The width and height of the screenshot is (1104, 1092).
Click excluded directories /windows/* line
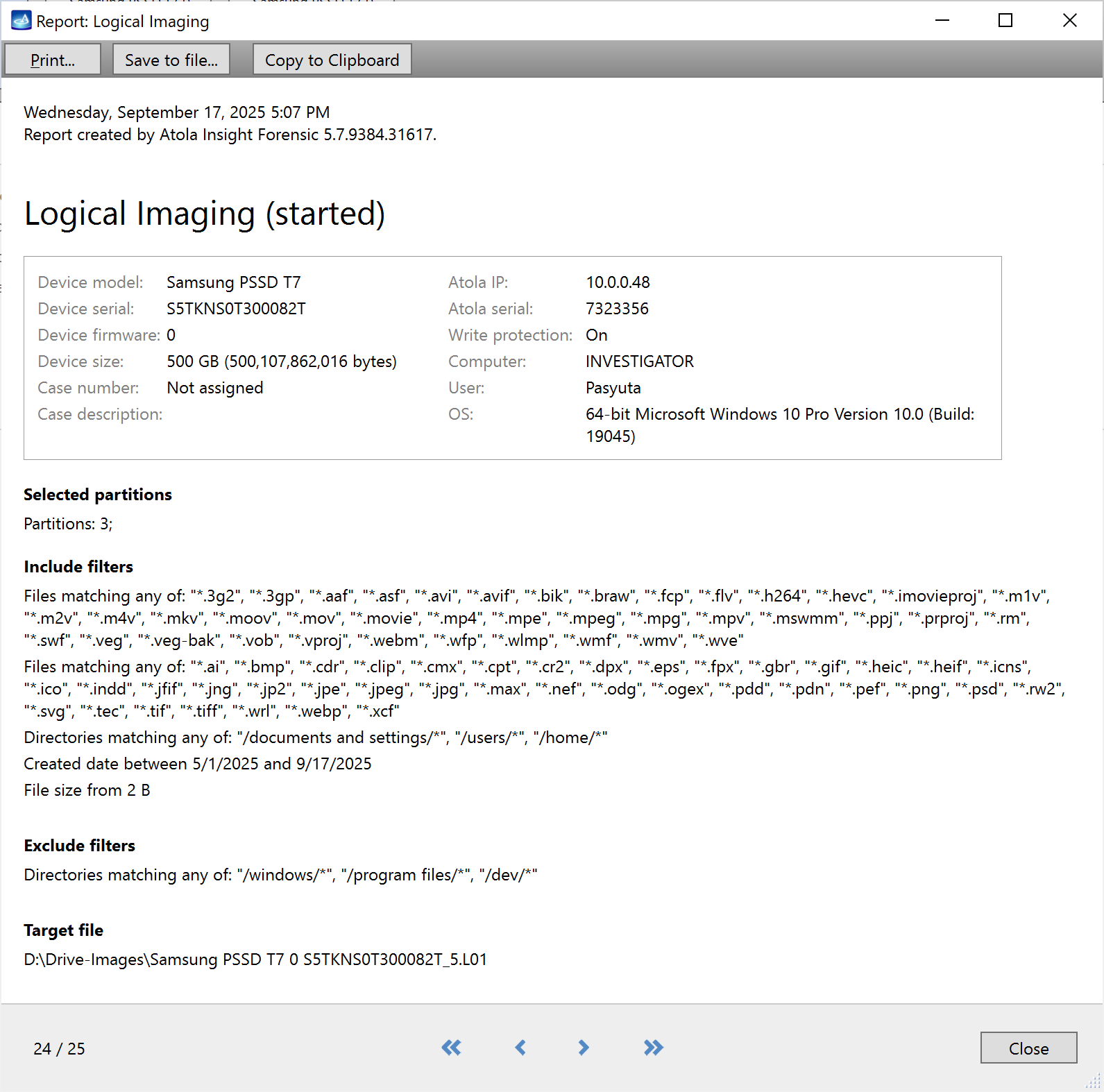click(280, 875)
